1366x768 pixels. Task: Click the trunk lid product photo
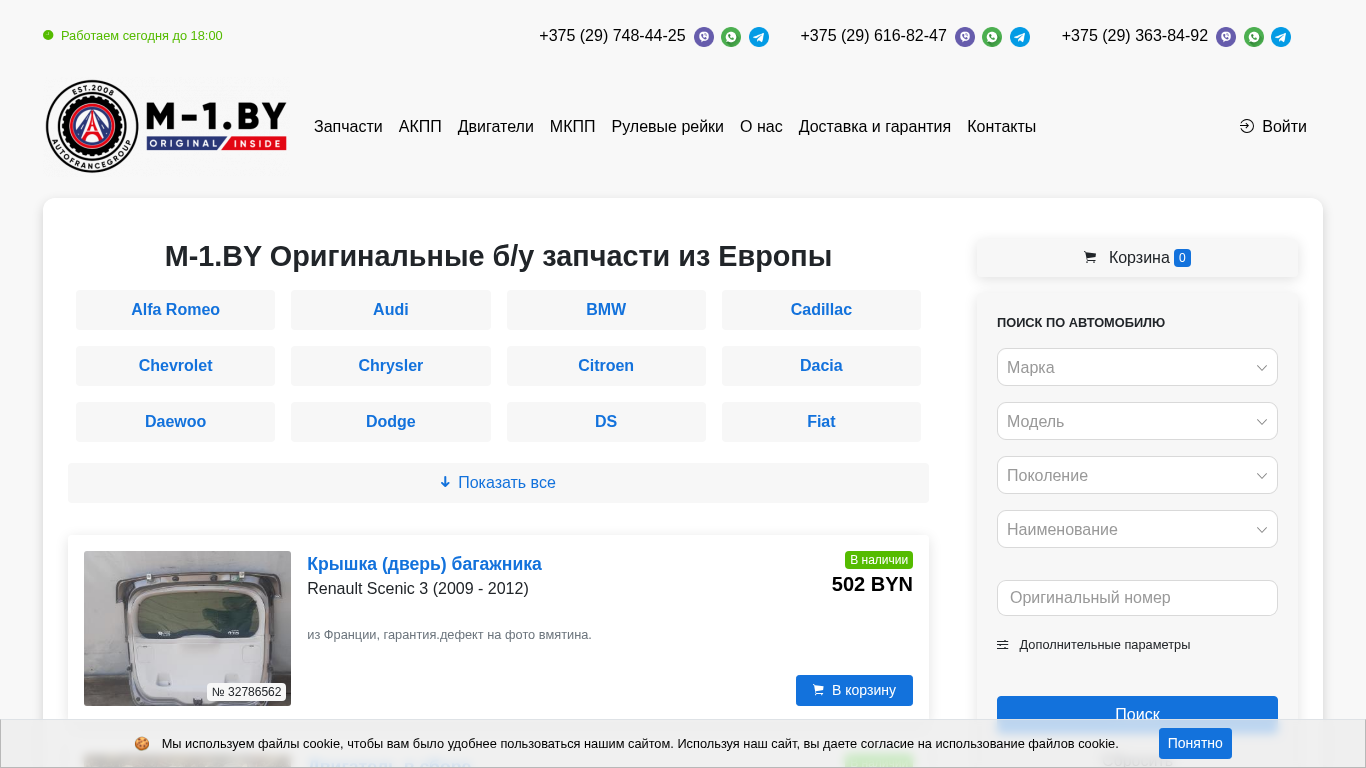click(187, 628)
